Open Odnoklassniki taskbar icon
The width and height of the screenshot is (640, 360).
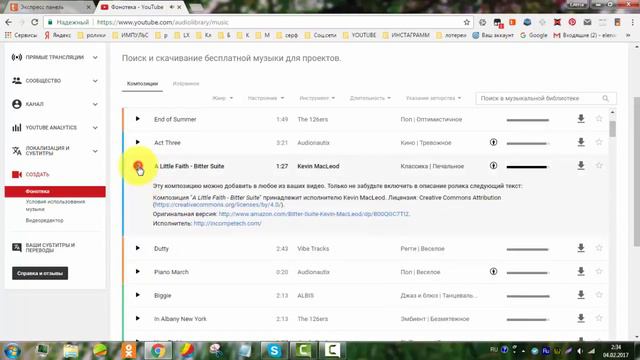pos(129,350)
